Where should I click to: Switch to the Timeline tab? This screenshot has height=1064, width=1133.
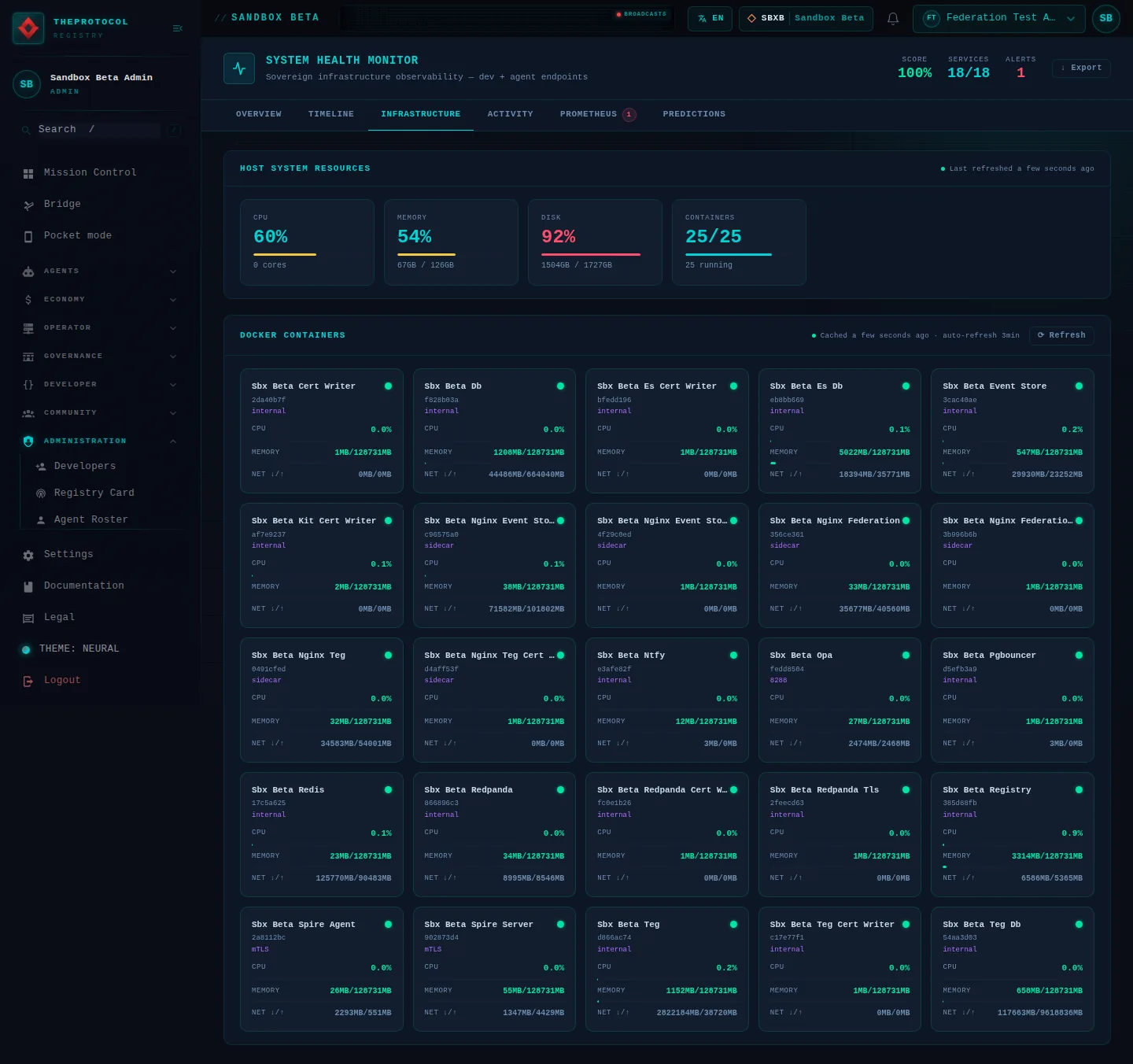[x=331, y=114]
